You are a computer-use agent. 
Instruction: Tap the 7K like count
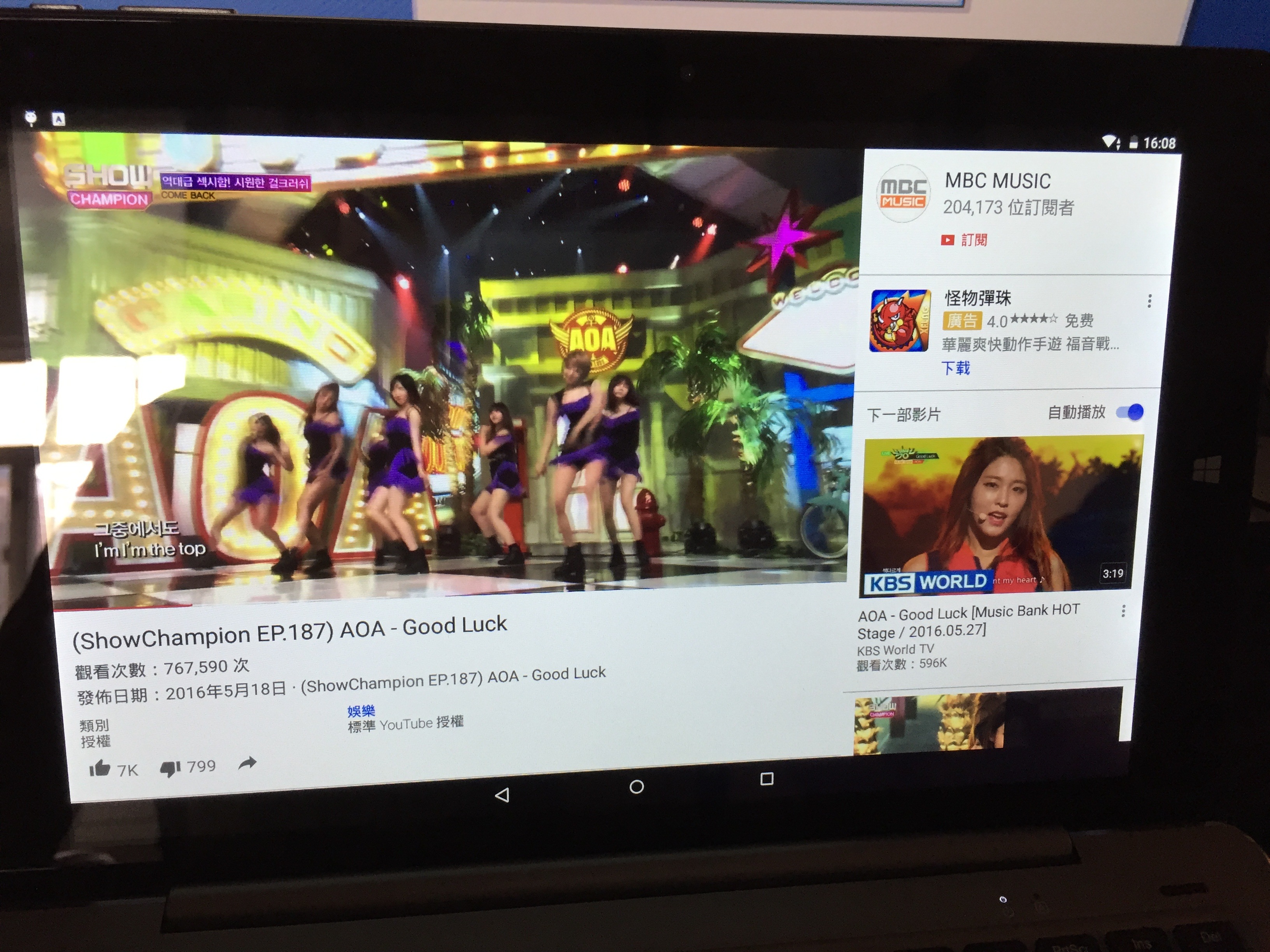[x=128, y=771]
